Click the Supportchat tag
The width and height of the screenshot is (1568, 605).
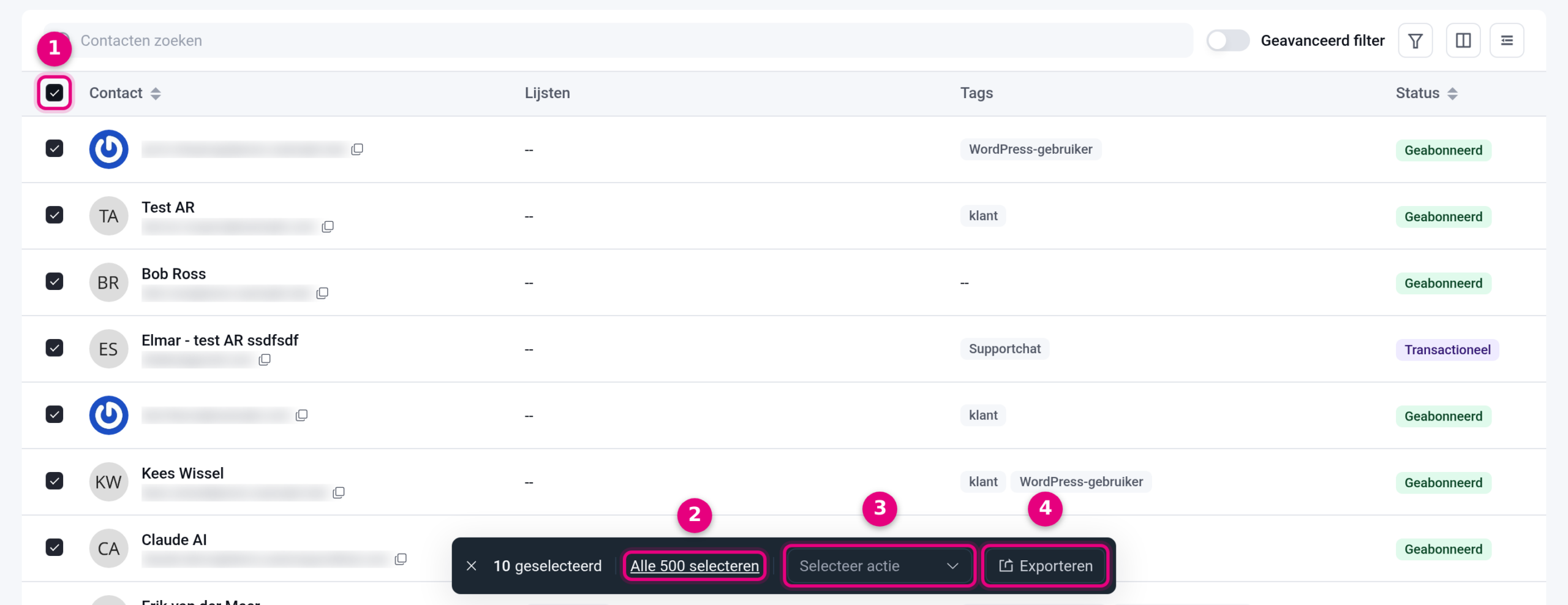pos(1005,349)
